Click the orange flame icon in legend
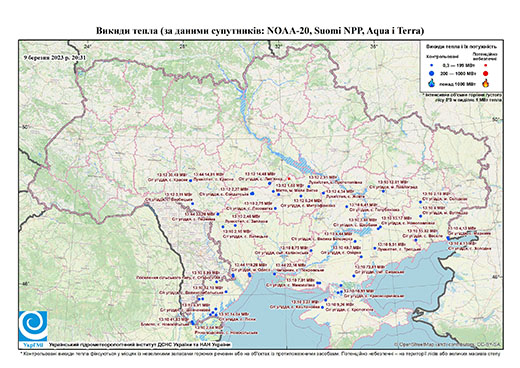The image size is (520, 368). [x=486, y=83]
